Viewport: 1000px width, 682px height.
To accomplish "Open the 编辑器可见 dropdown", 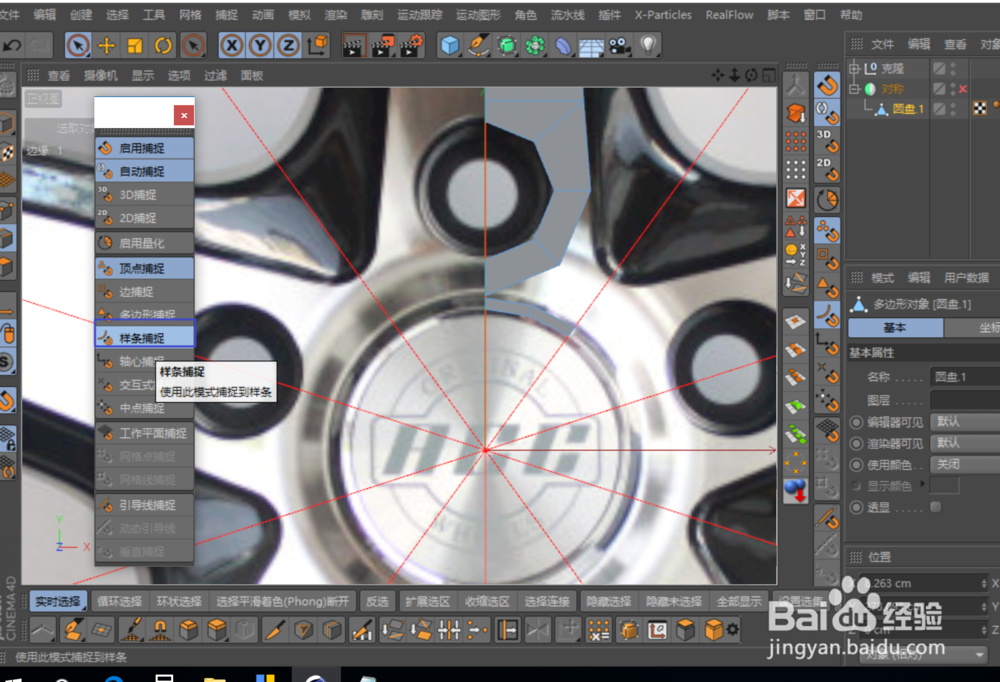I will 965,422.
